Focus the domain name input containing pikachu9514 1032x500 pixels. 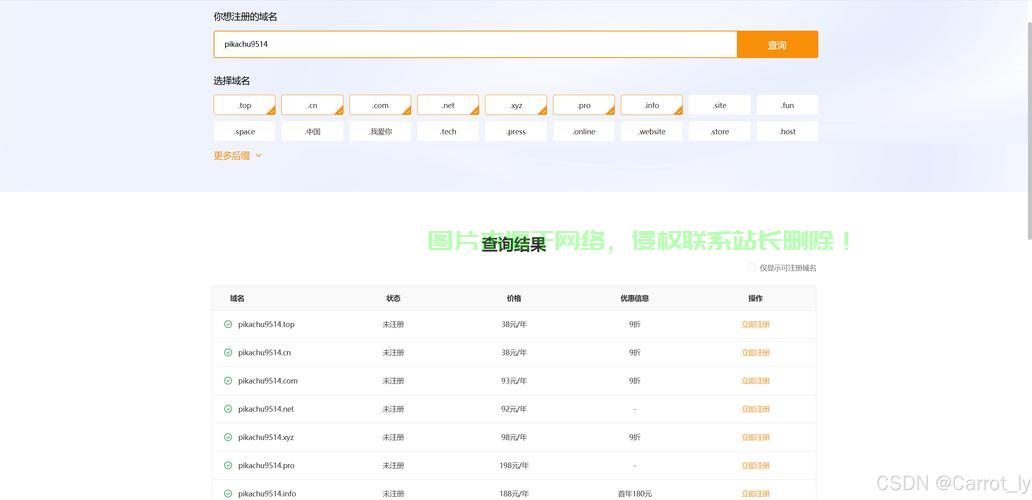475,45
